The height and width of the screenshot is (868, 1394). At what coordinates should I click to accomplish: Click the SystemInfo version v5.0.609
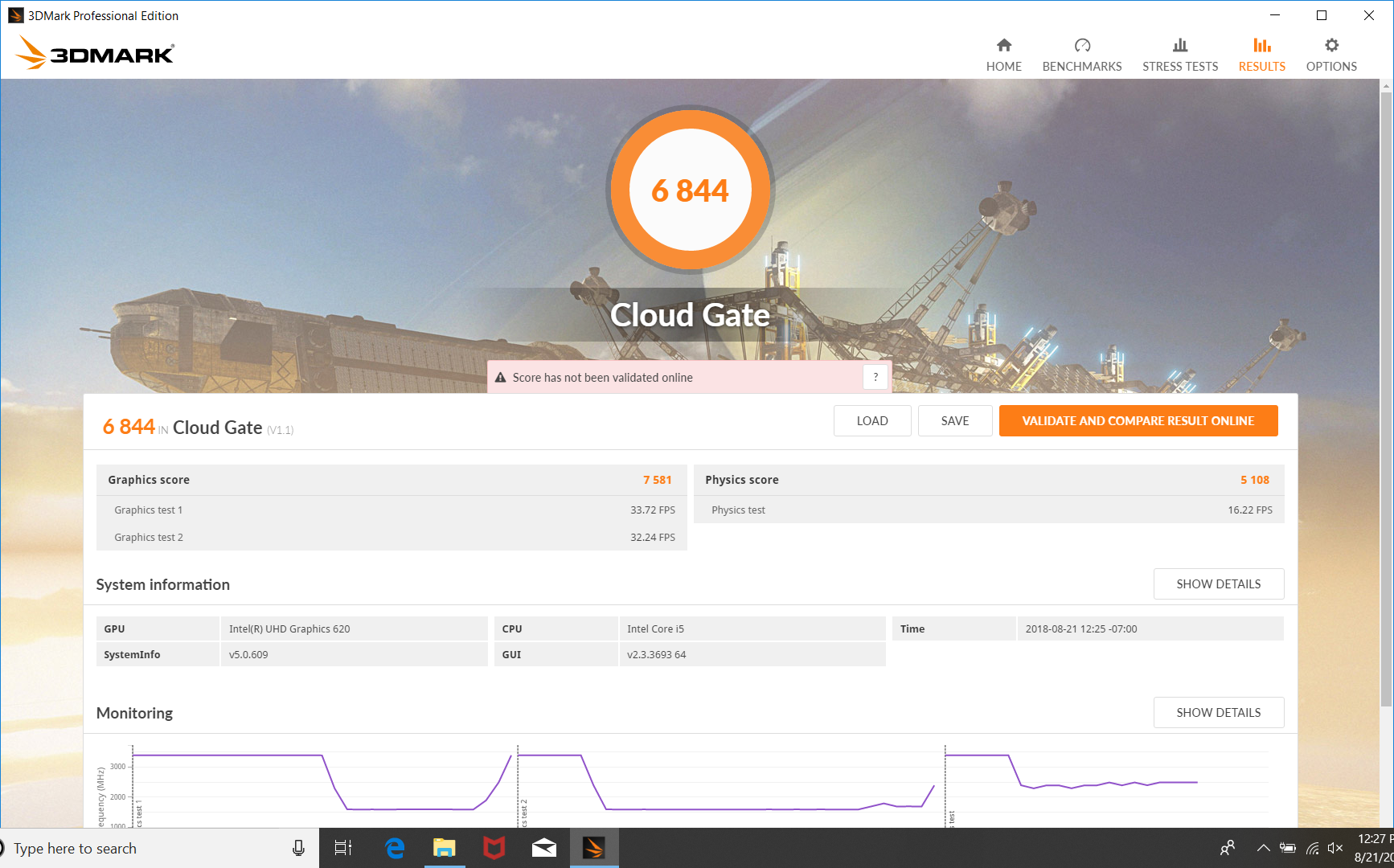tap(248, 654)
